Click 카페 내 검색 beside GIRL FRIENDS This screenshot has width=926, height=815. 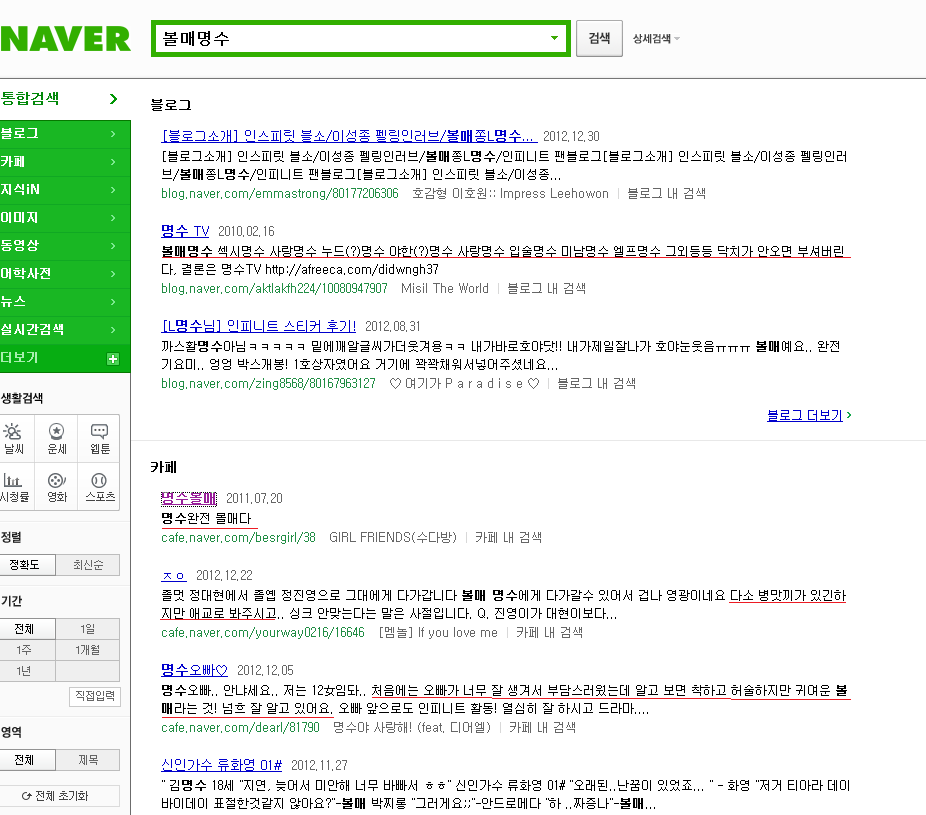pyautogui.click(x=508, y=537)
